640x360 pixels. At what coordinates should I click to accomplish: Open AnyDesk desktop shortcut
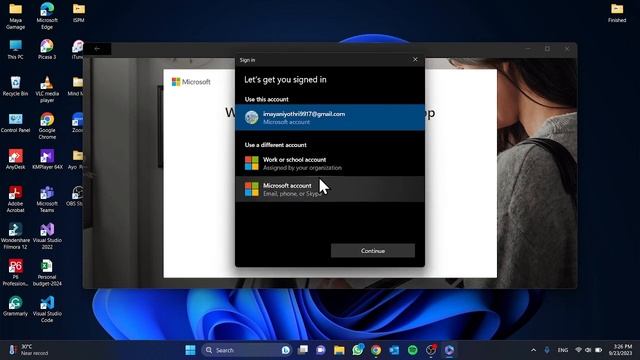[16, 160]
